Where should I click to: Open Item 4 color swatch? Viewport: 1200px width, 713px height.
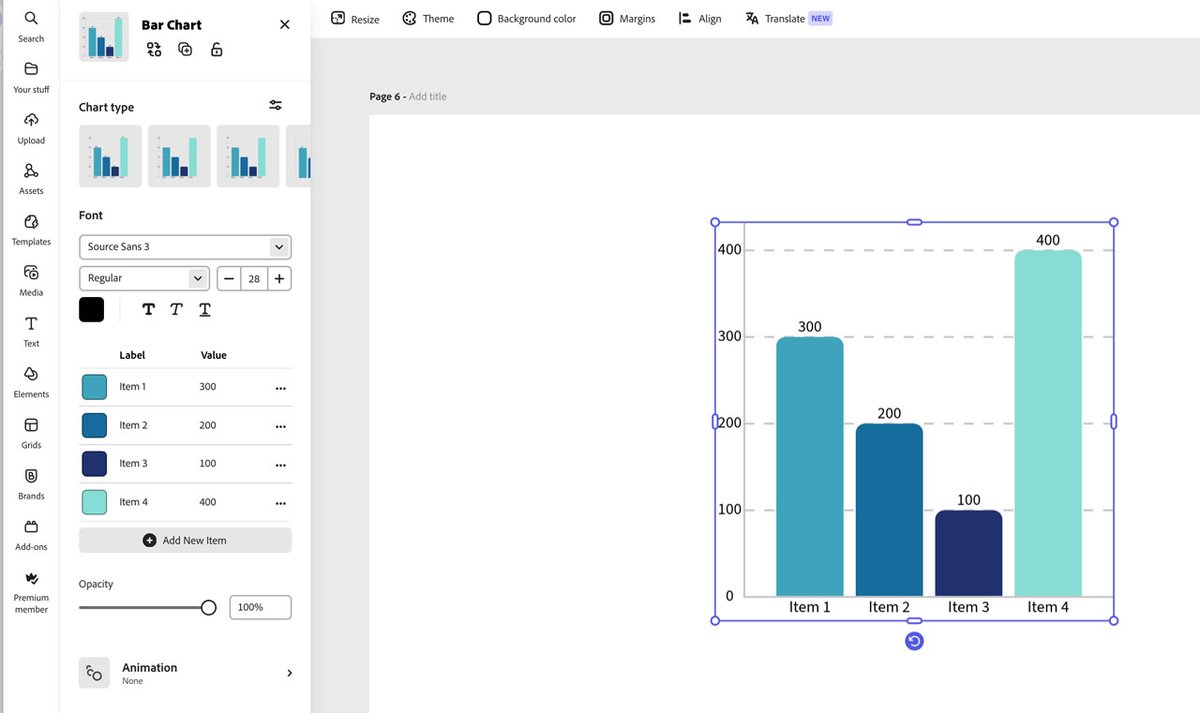coord(94,502)
